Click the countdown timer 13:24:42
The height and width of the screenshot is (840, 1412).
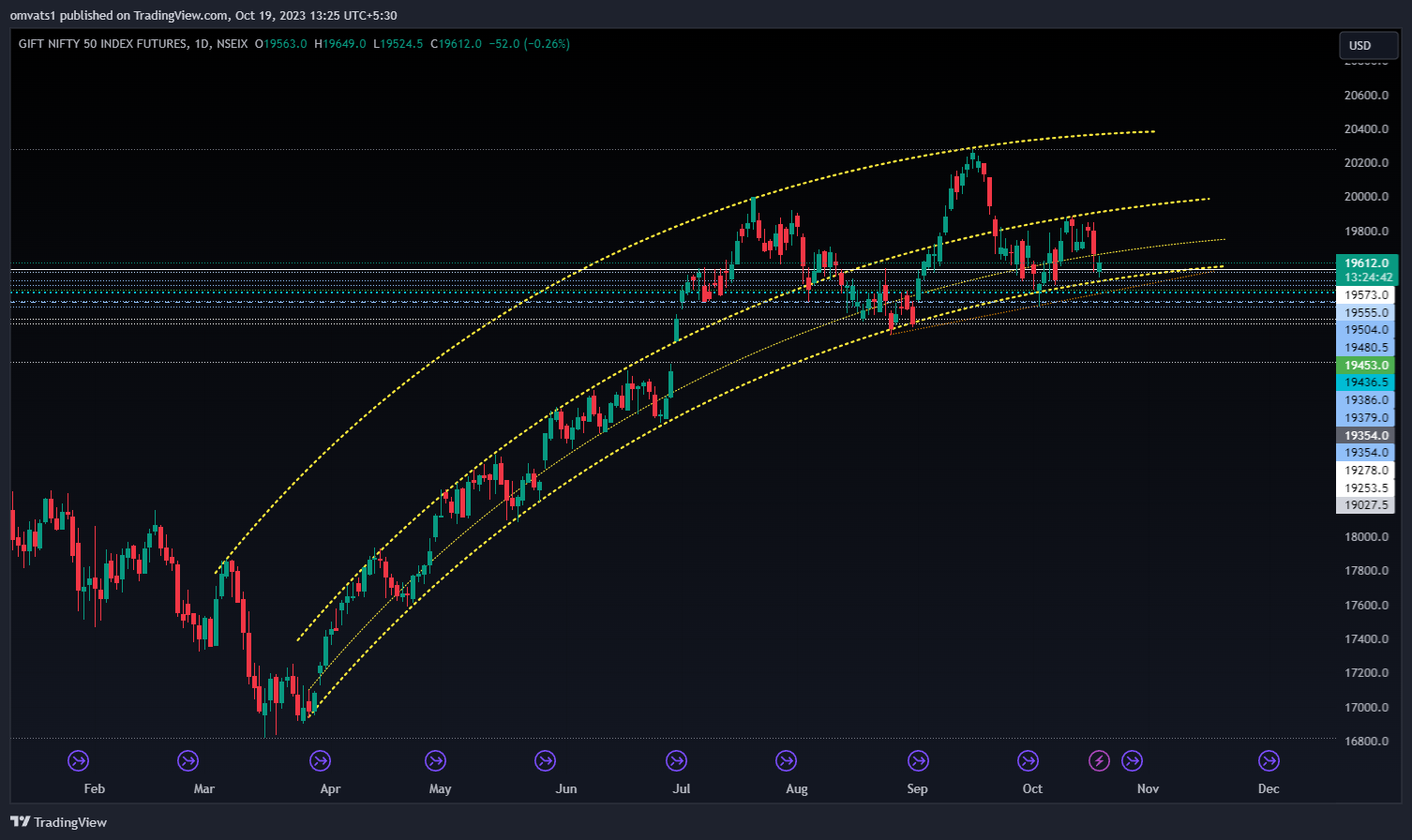click(1366, 277)
